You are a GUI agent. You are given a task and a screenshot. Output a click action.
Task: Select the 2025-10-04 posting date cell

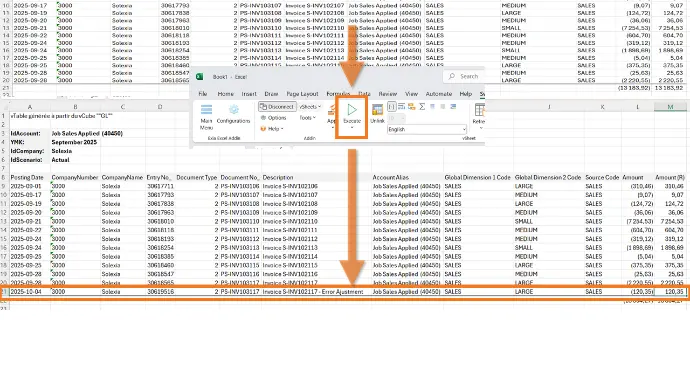[30, 292]
